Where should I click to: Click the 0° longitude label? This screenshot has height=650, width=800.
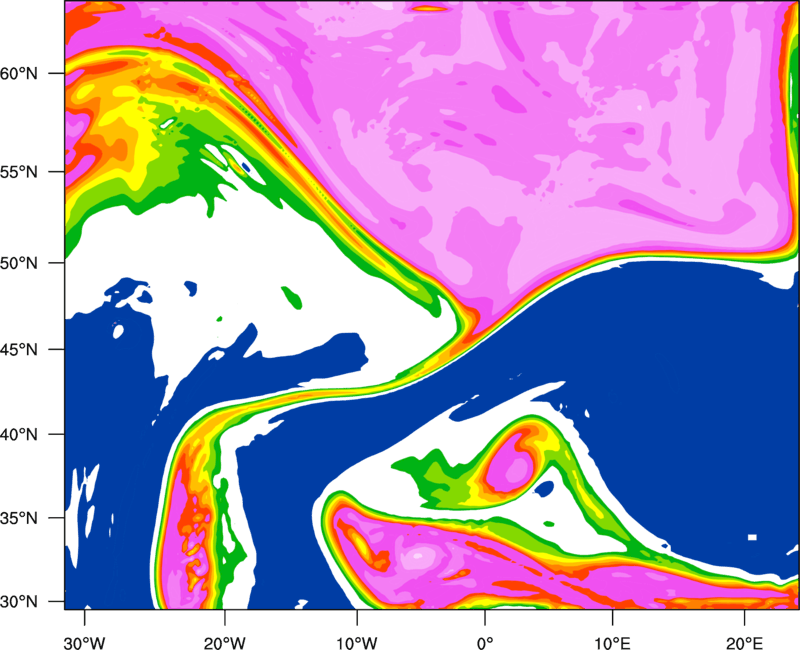point(485,643)
